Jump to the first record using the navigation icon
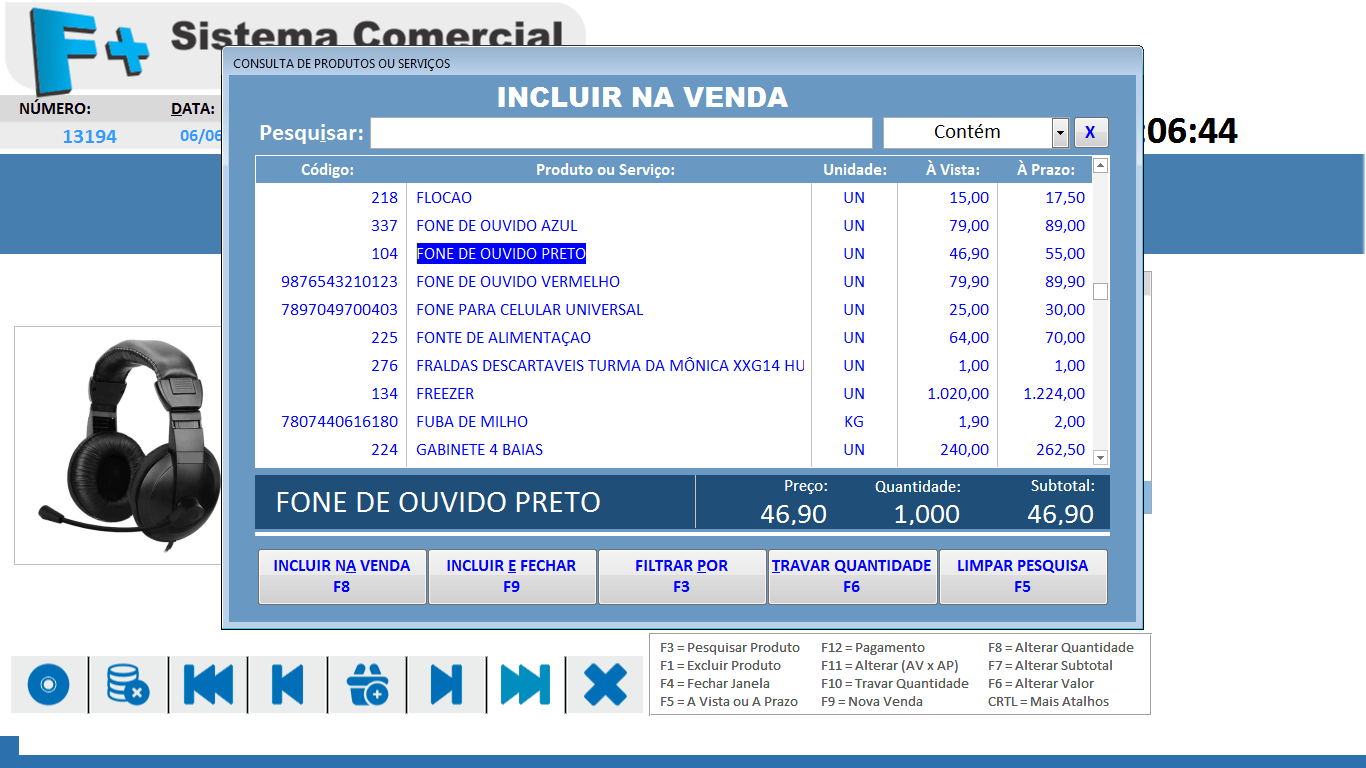 tap(208, 684)
